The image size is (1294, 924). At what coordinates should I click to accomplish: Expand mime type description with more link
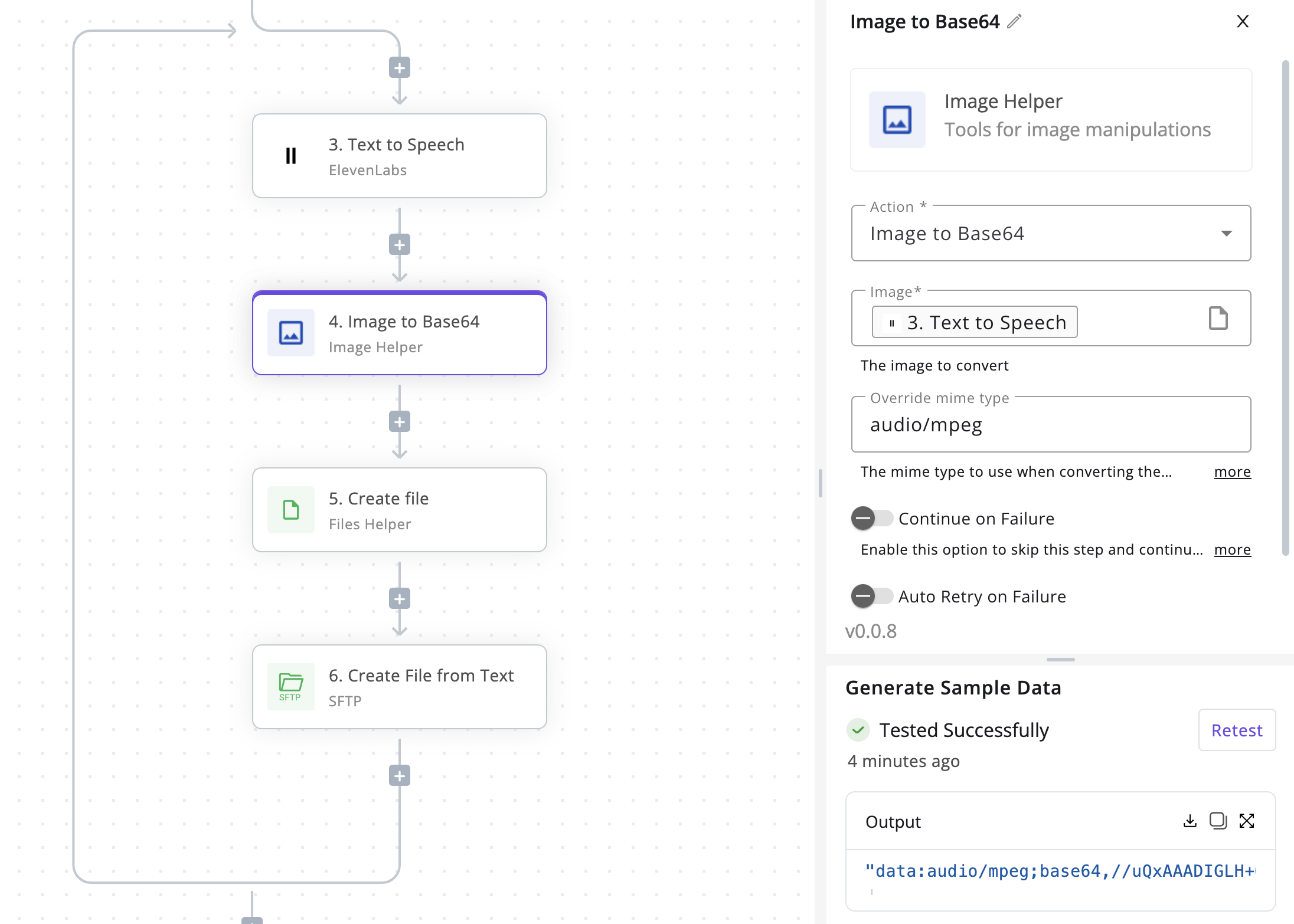pos(1232,472)
